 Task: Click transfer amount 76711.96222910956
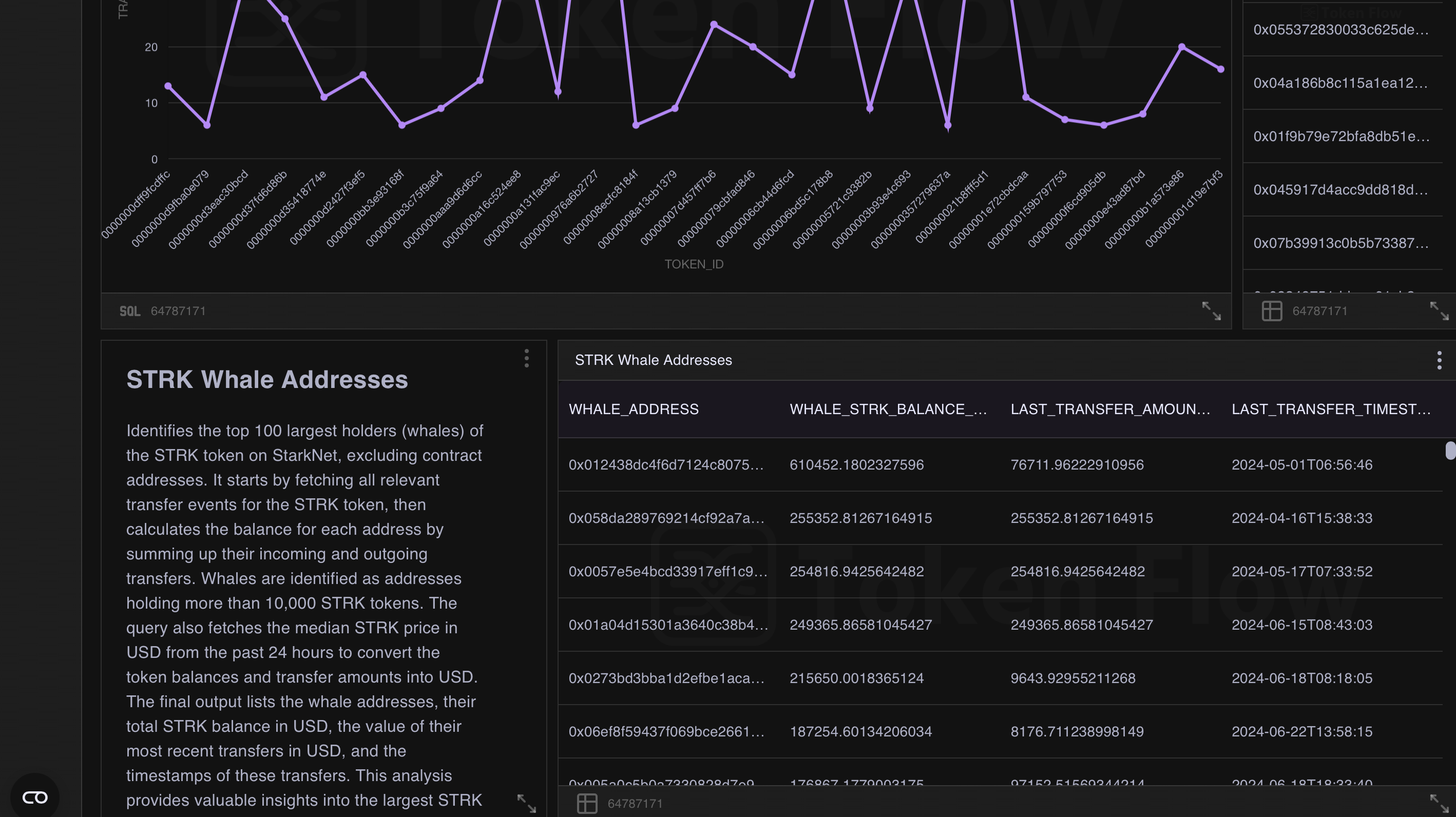[1077, 464]
